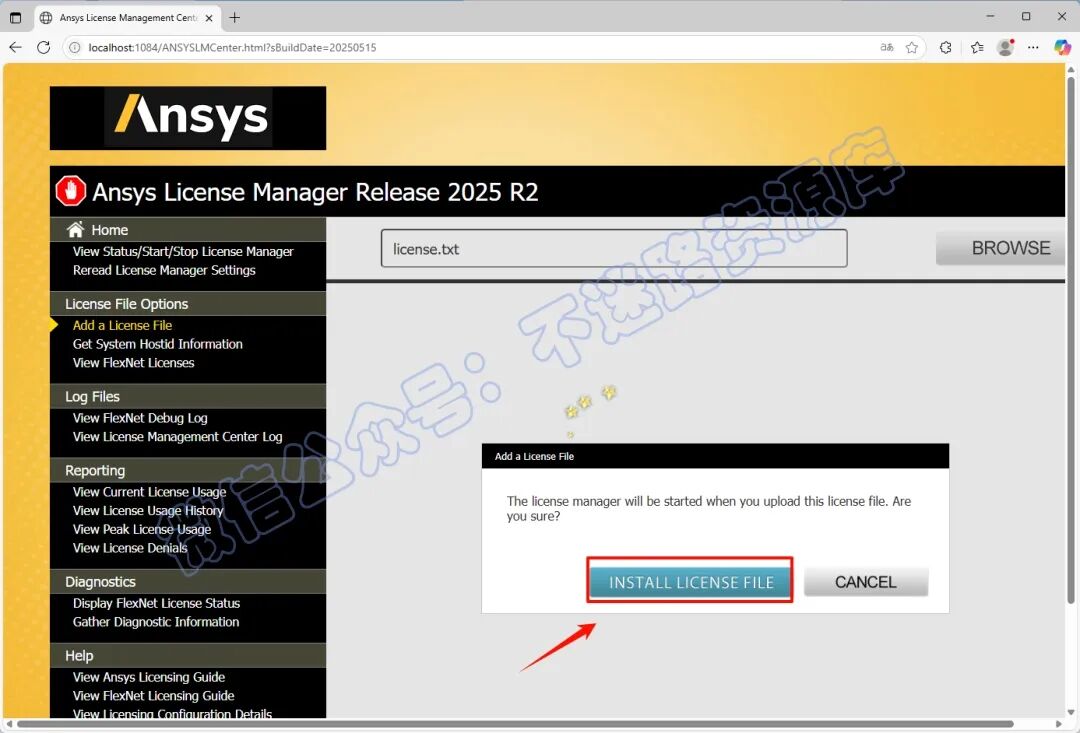
Task: Reload the page with refresh icon
Action: pos(43,48)
